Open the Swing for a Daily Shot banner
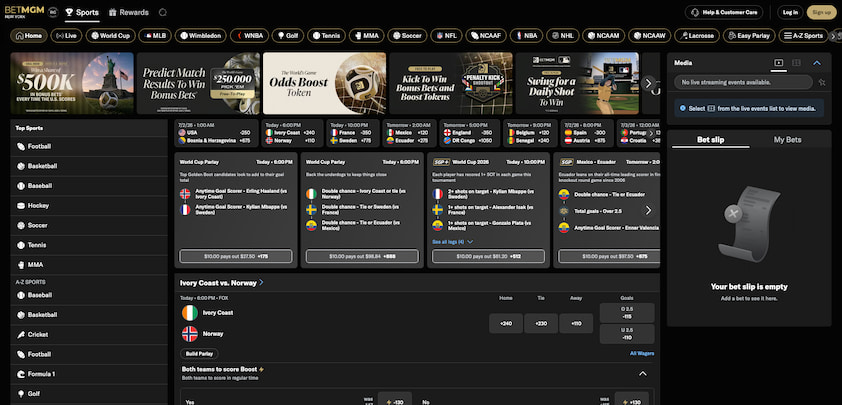 pos(577,83)
